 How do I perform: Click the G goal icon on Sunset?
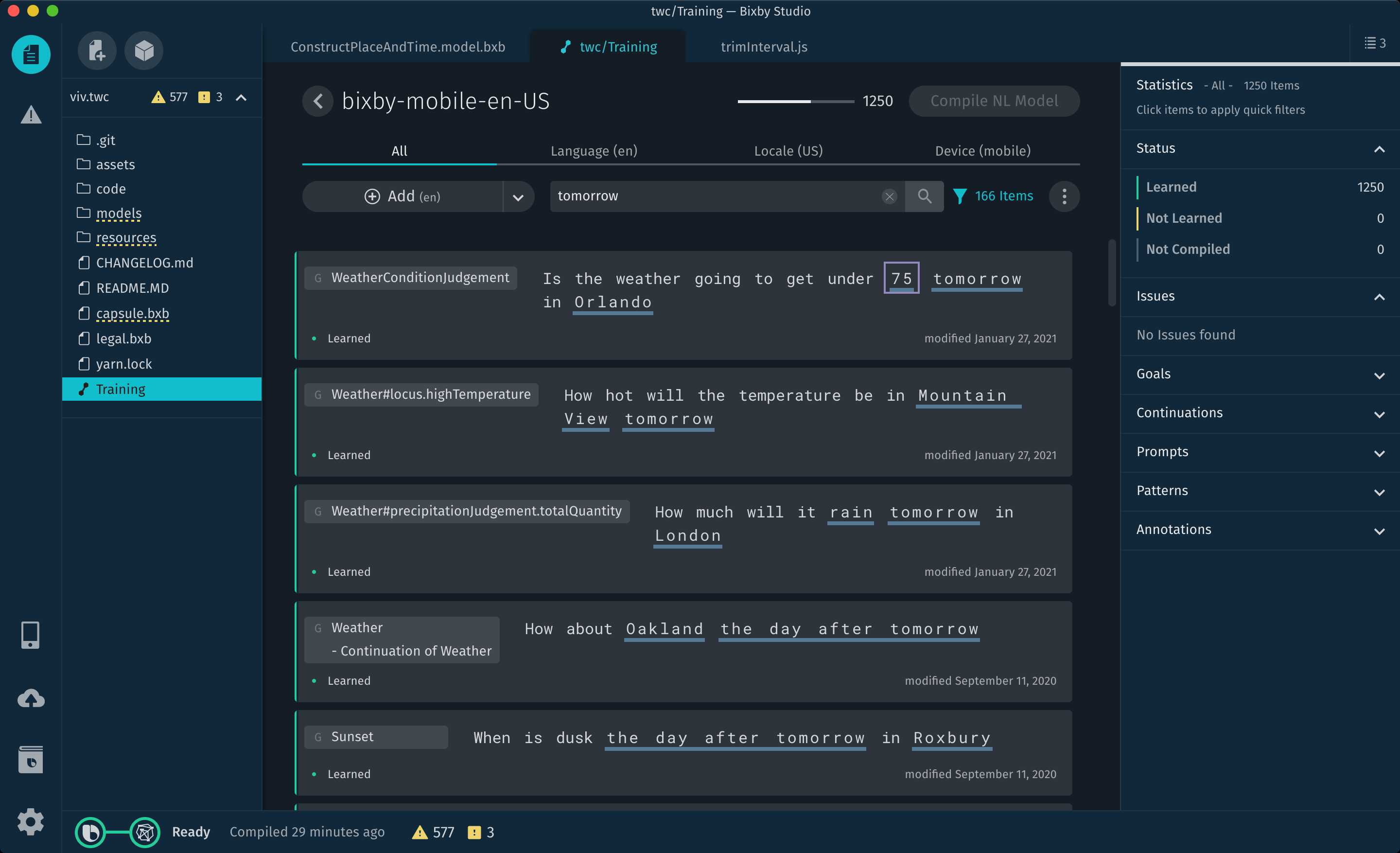(x=318, y=737)
